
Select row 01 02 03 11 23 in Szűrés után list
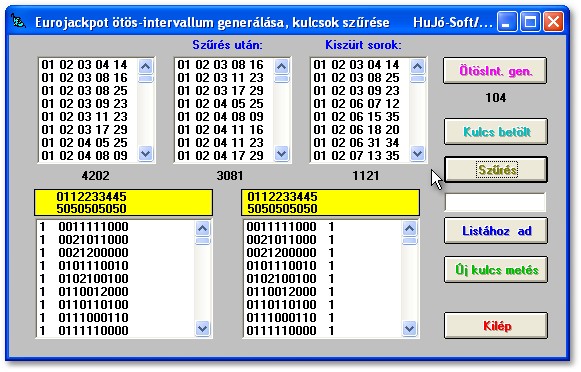tap(223, 78)
